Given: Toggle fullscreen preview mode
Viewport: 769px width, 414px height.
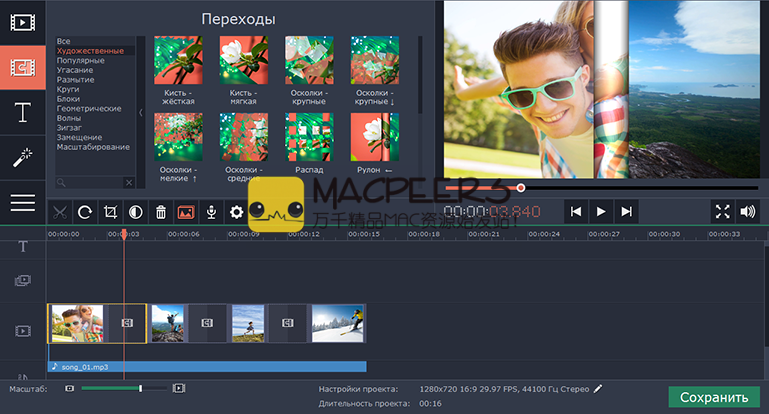Looking at the screenshot, I should click(722, 211).
